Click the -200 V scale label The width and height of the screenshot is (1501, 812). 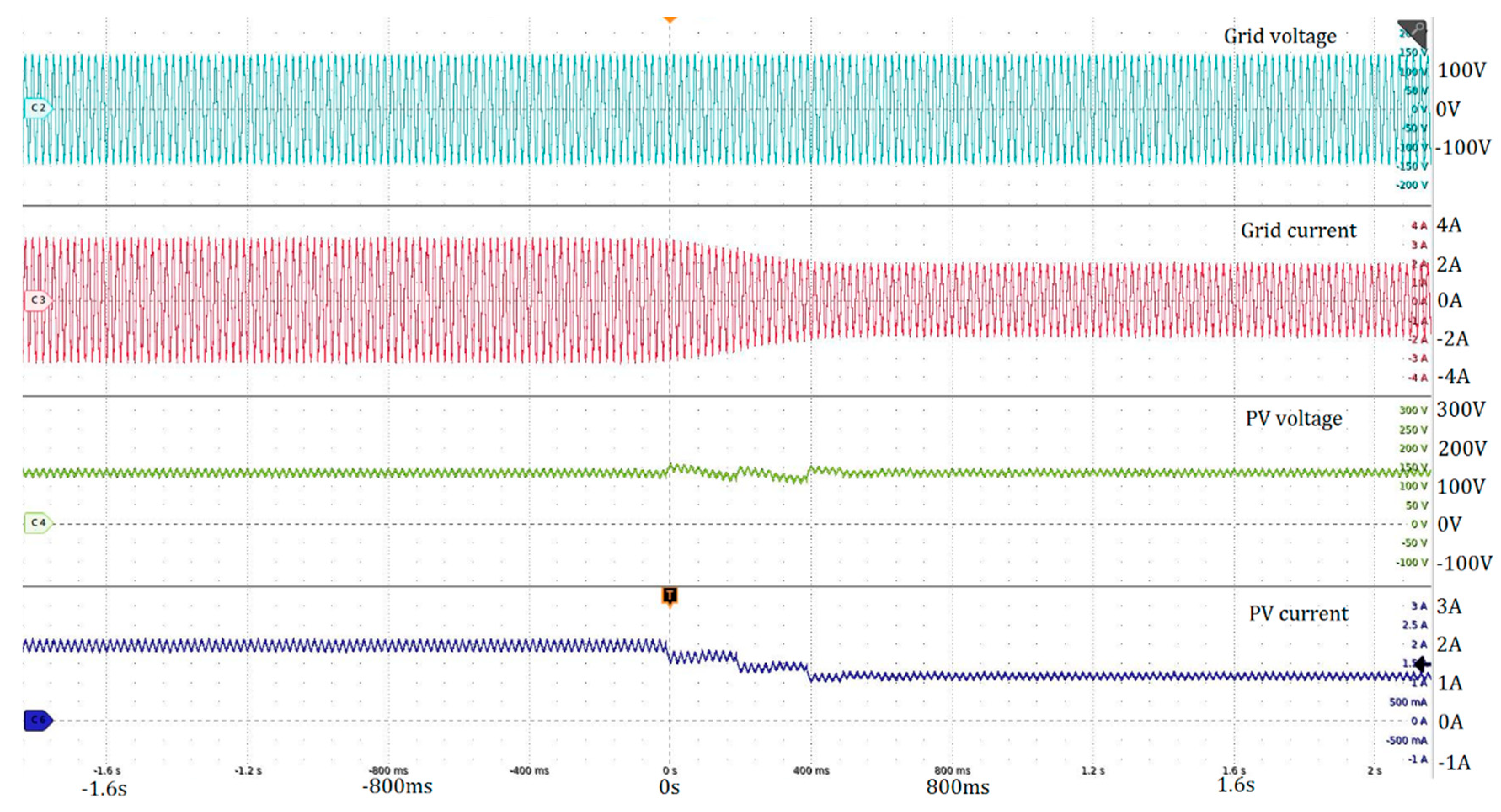tap(1411, 184)
